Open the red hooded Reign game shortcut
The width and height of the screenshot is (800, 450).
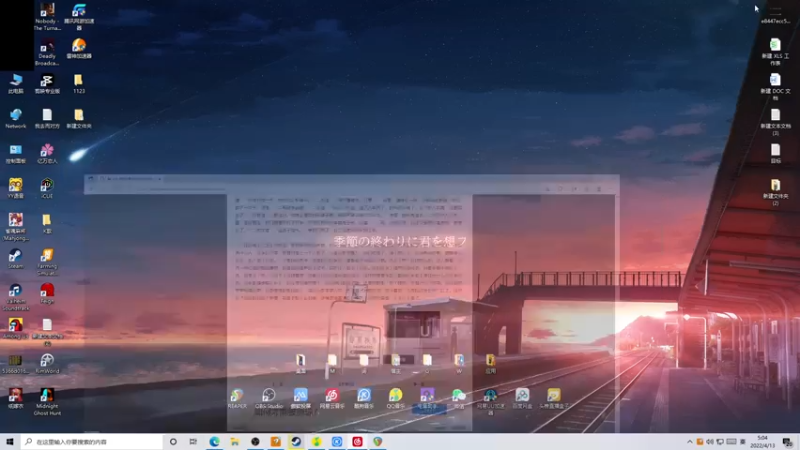[x=47, y=293]
